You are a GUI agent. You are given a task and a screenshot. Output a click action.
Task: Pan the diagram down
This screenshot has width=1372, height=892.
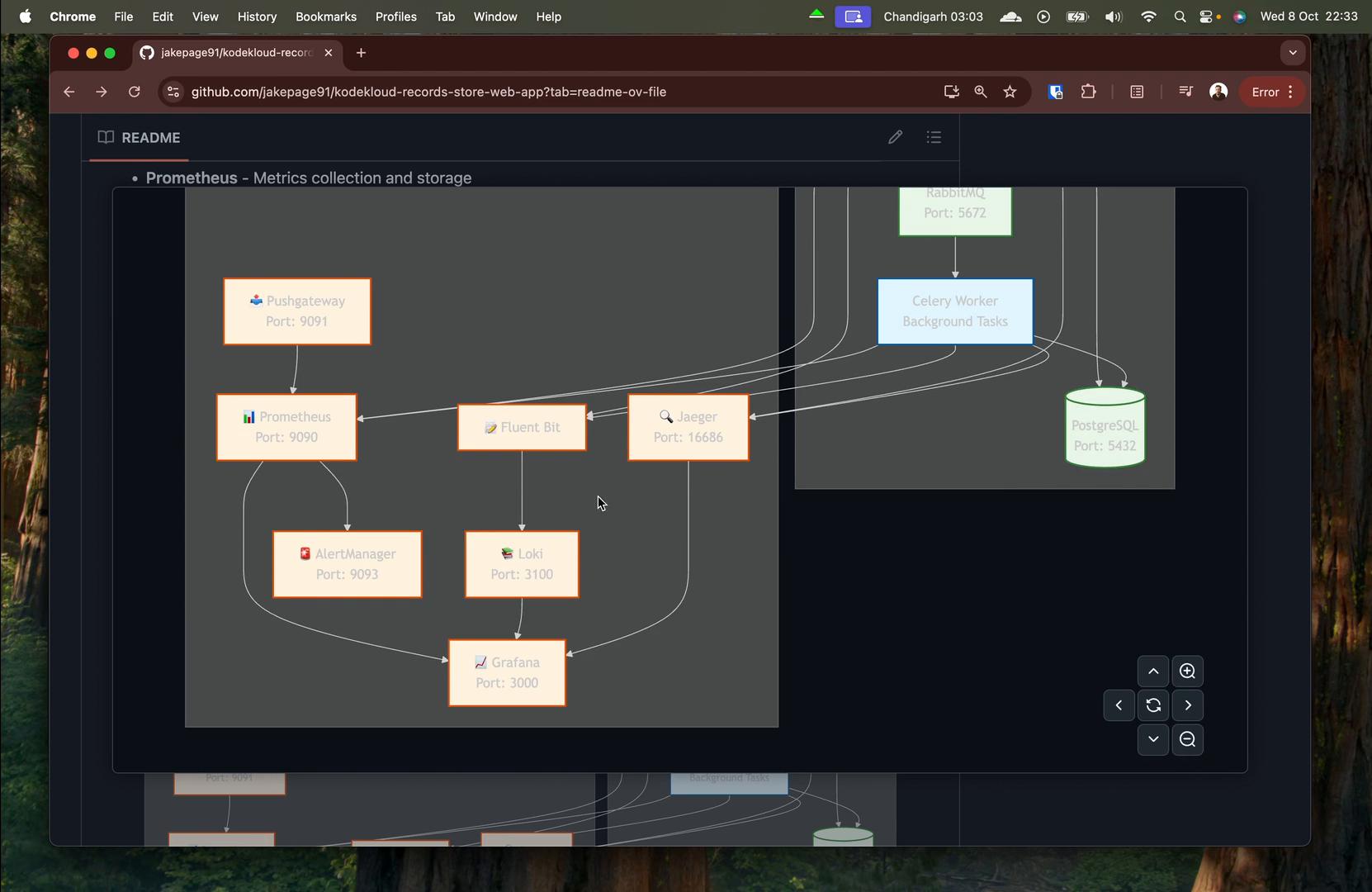tap(1153, 740)
